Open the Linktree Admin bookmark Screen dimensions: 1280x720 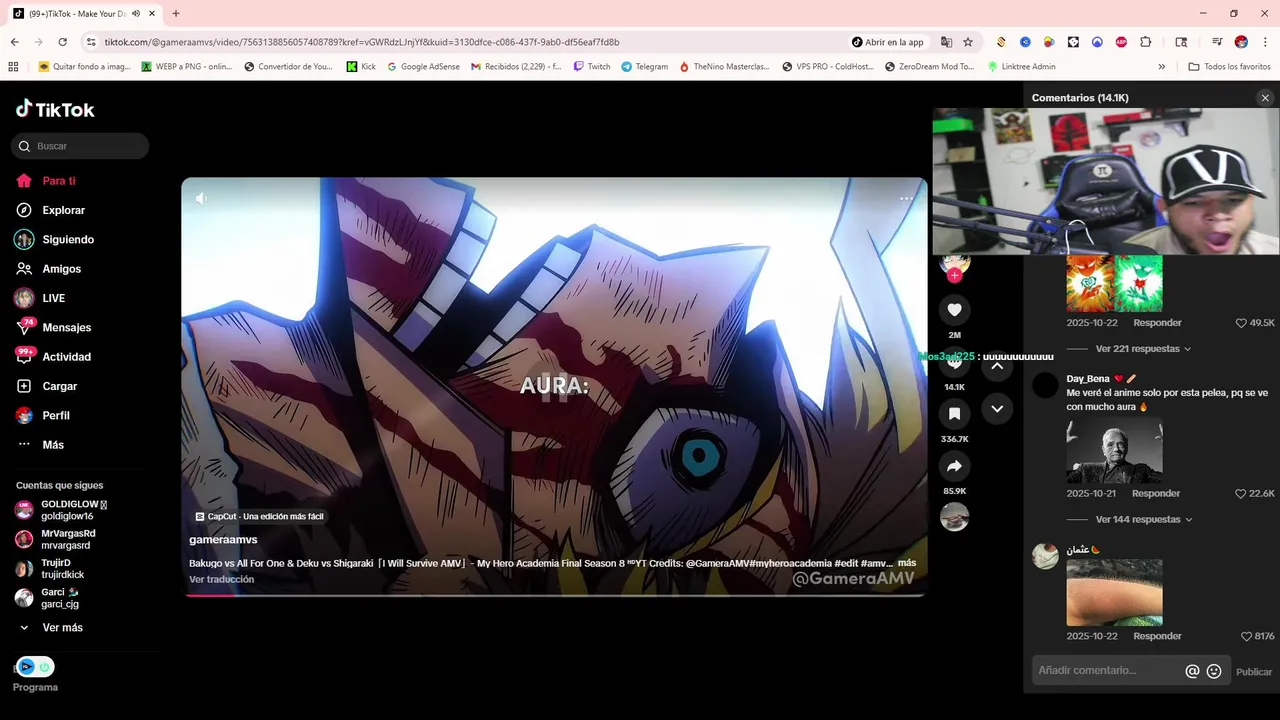(x=1021, y=67)
